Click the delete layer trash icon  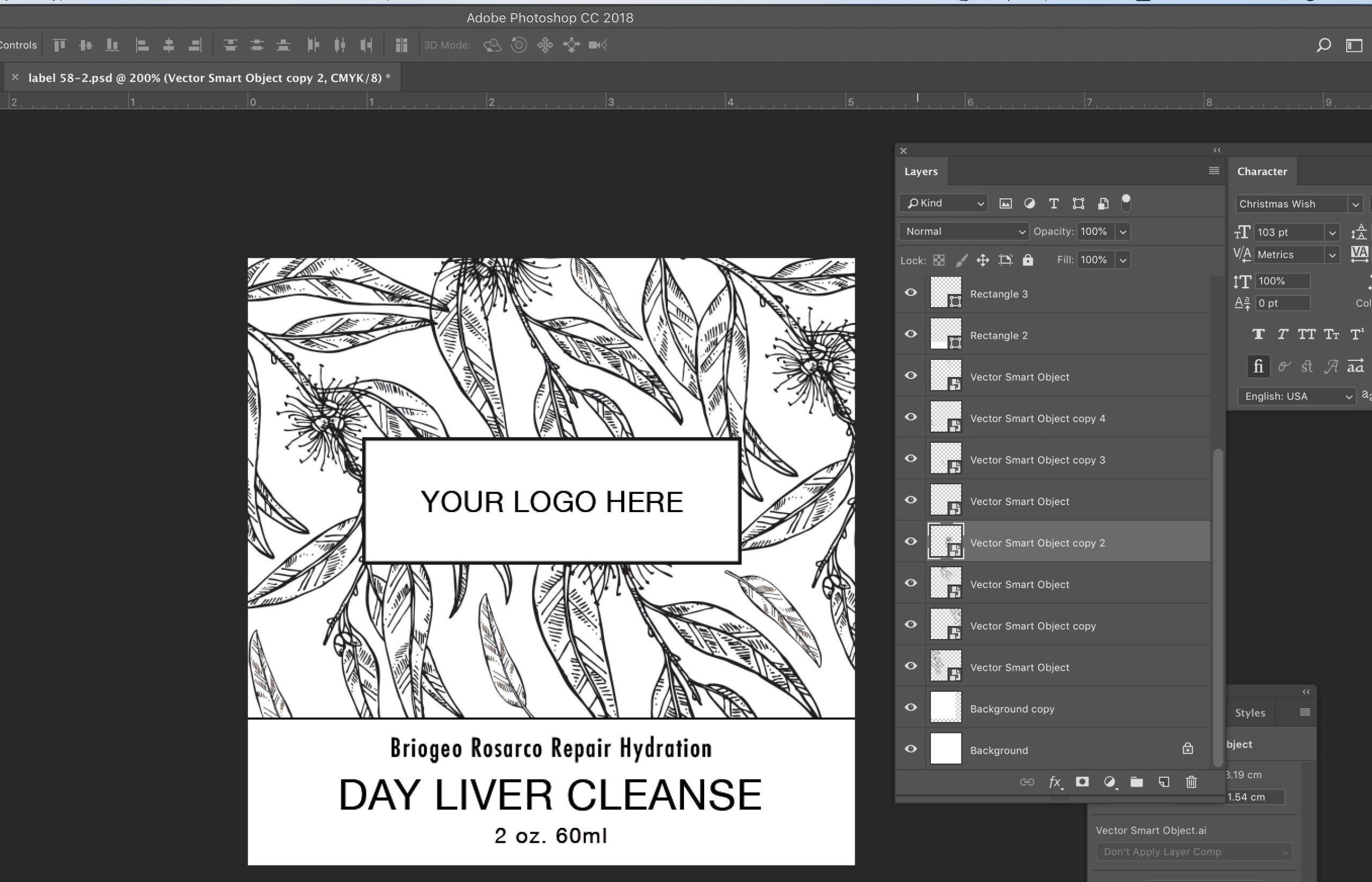coord(1191,782)
